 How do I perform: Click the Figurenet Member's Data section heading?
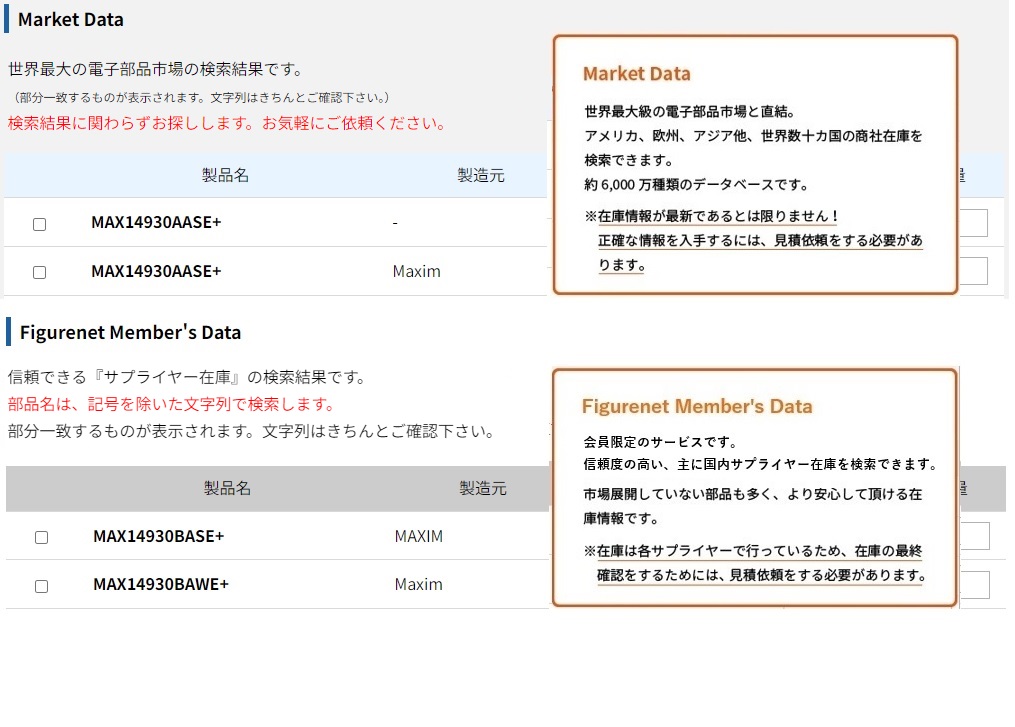pyautogui.click(x=130, y=333)
